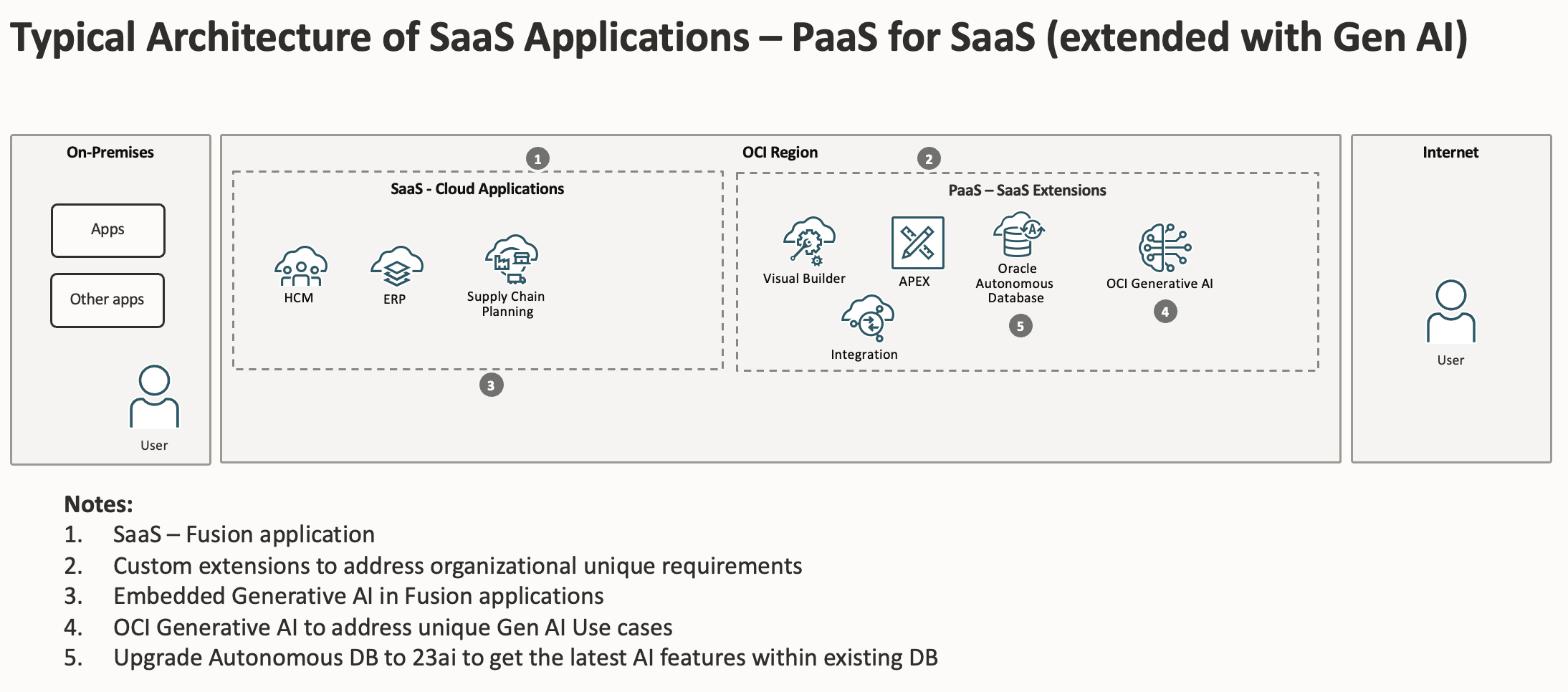Image resolution: width=1568 pixels, height=692 pixels.
Task: Click the HCM cloud icon
Action: pos(301,266)
